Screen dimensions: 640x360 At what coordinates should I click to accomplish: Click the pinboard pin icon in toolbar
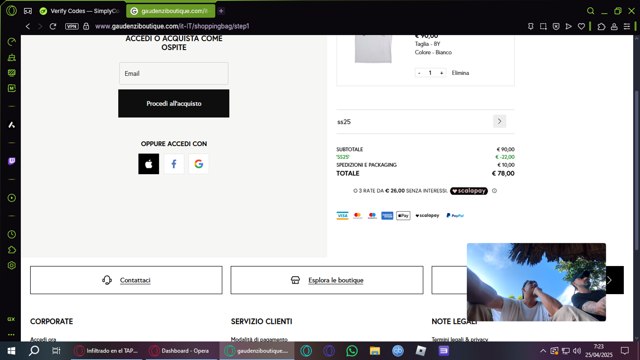[x=530, y=27]
